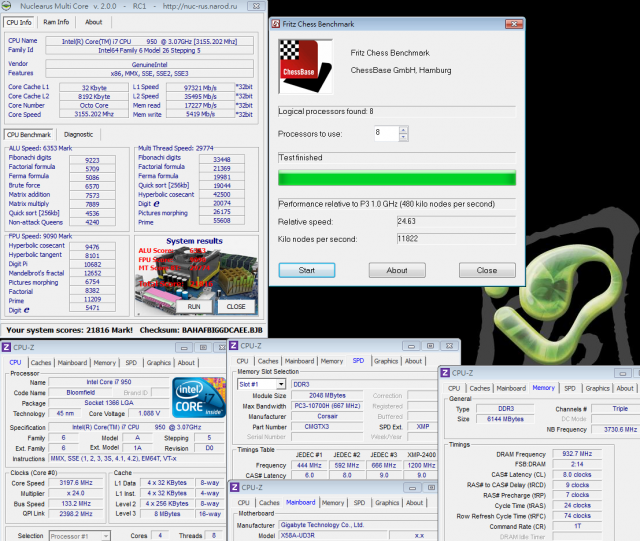Minimize the CPU-Z SPD window
The width and height of the screenshot is (640, 541).
[411, 346]
